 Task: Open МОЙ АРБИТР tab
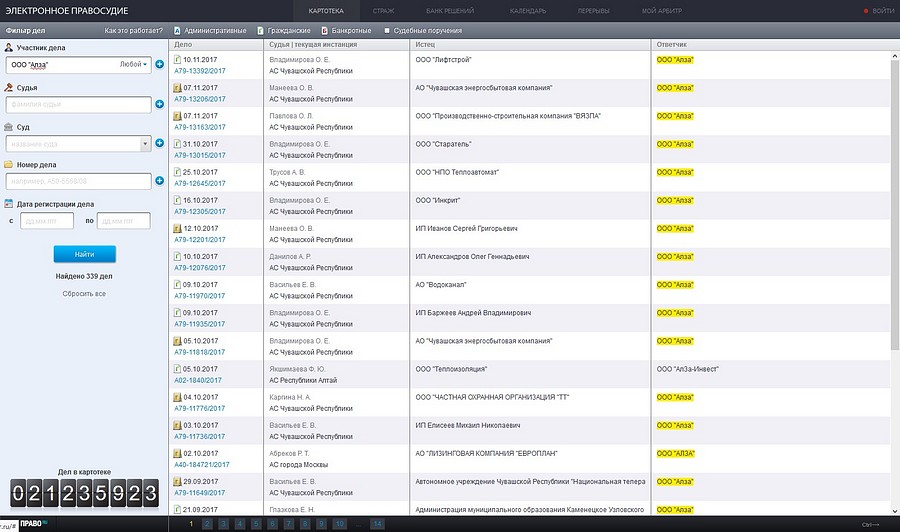(662, 11)
